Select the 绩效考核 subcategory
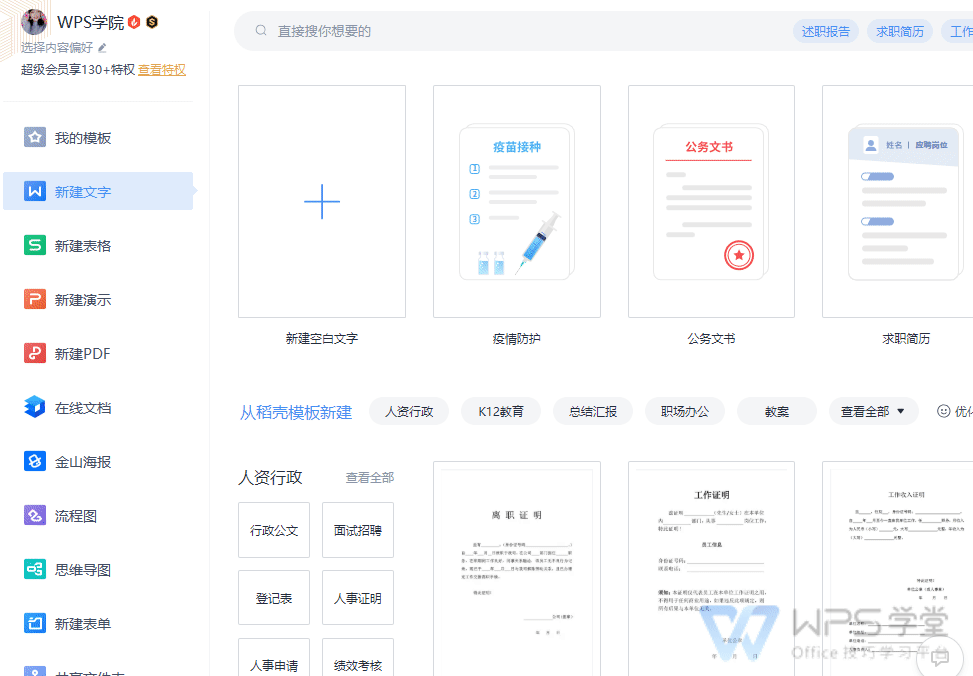Viewport: 973px width, 676px height. (357, 658)
